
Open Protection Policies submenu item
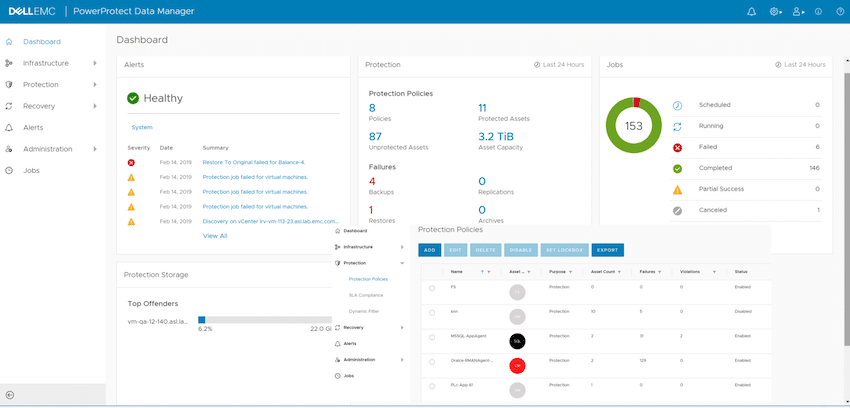(368, 279)
